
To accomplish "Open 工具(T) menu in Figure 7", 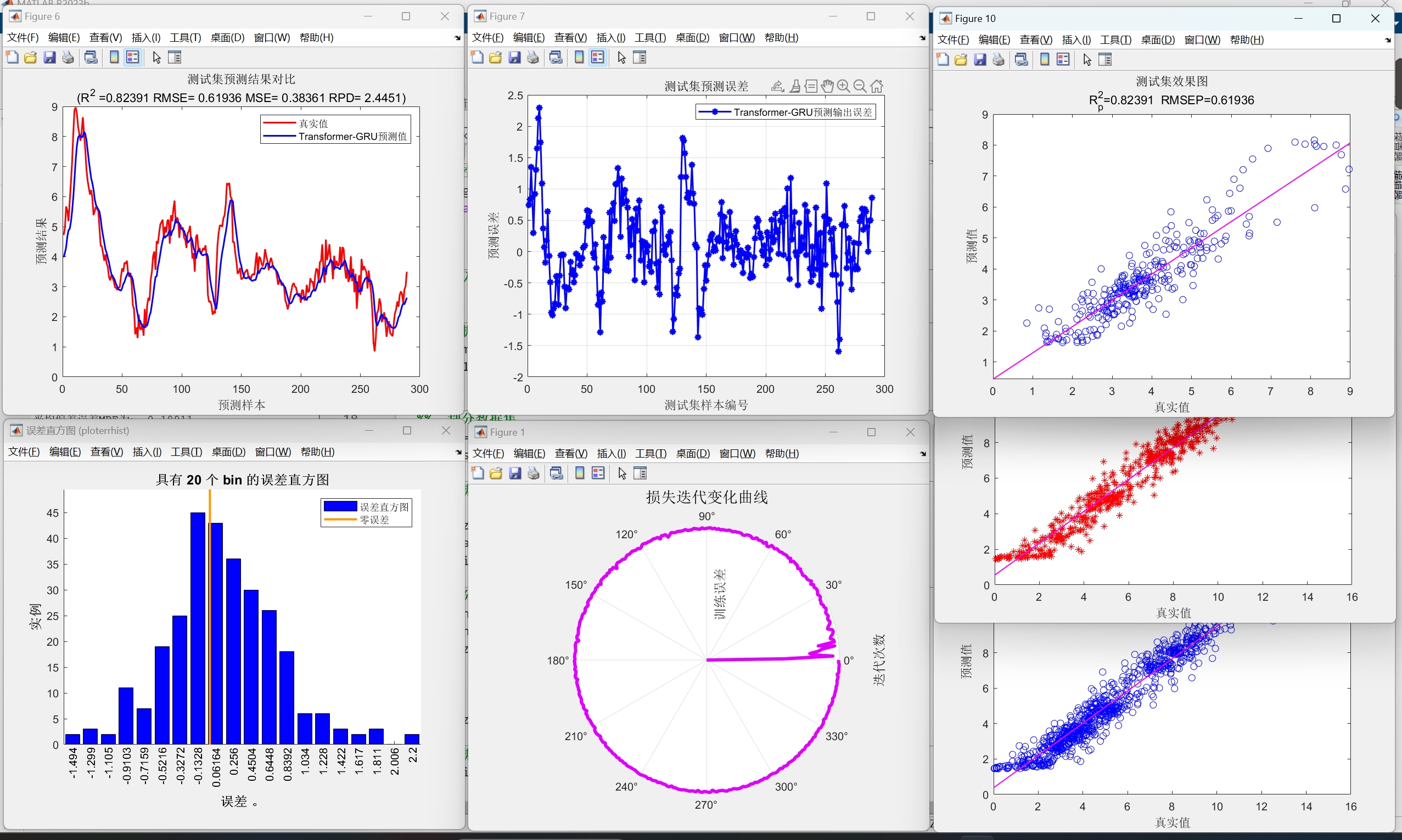I will (x=650, y=38).
